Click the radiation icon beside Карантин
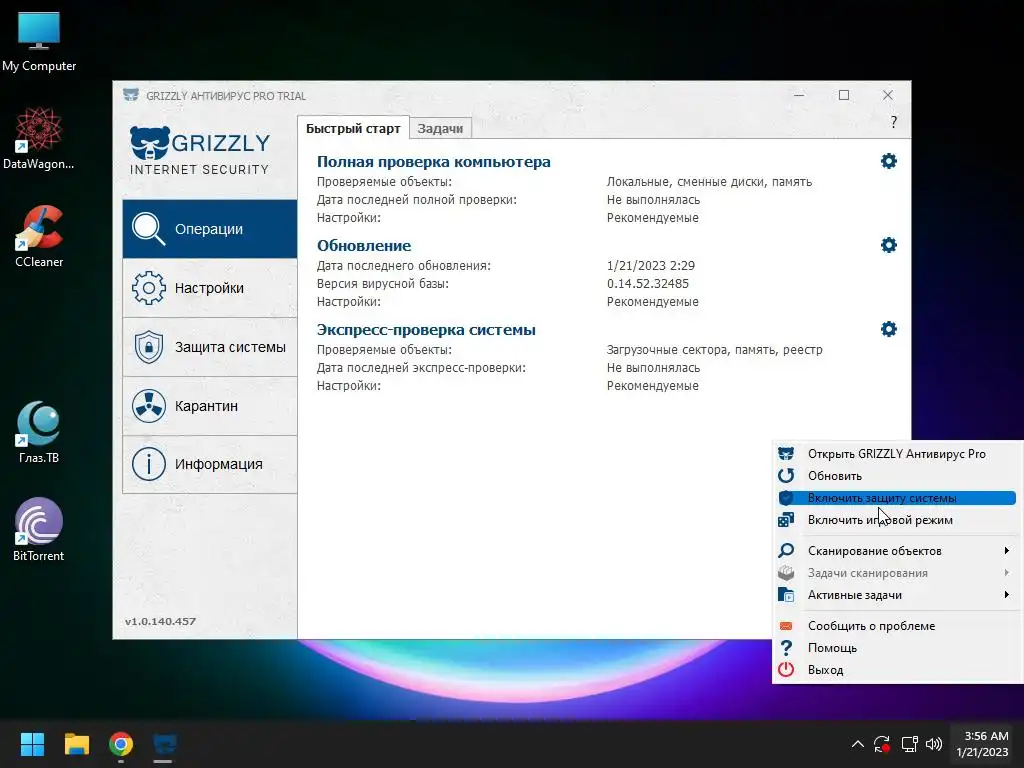 (148, 406)
